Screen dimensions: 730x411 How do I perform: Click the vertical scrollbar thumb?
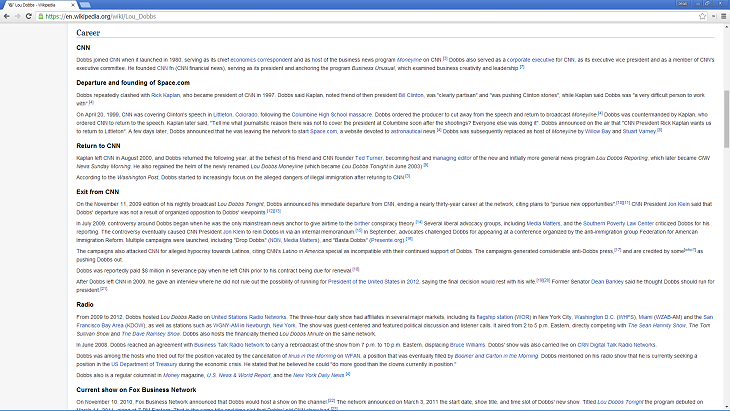tap(726, 119)
